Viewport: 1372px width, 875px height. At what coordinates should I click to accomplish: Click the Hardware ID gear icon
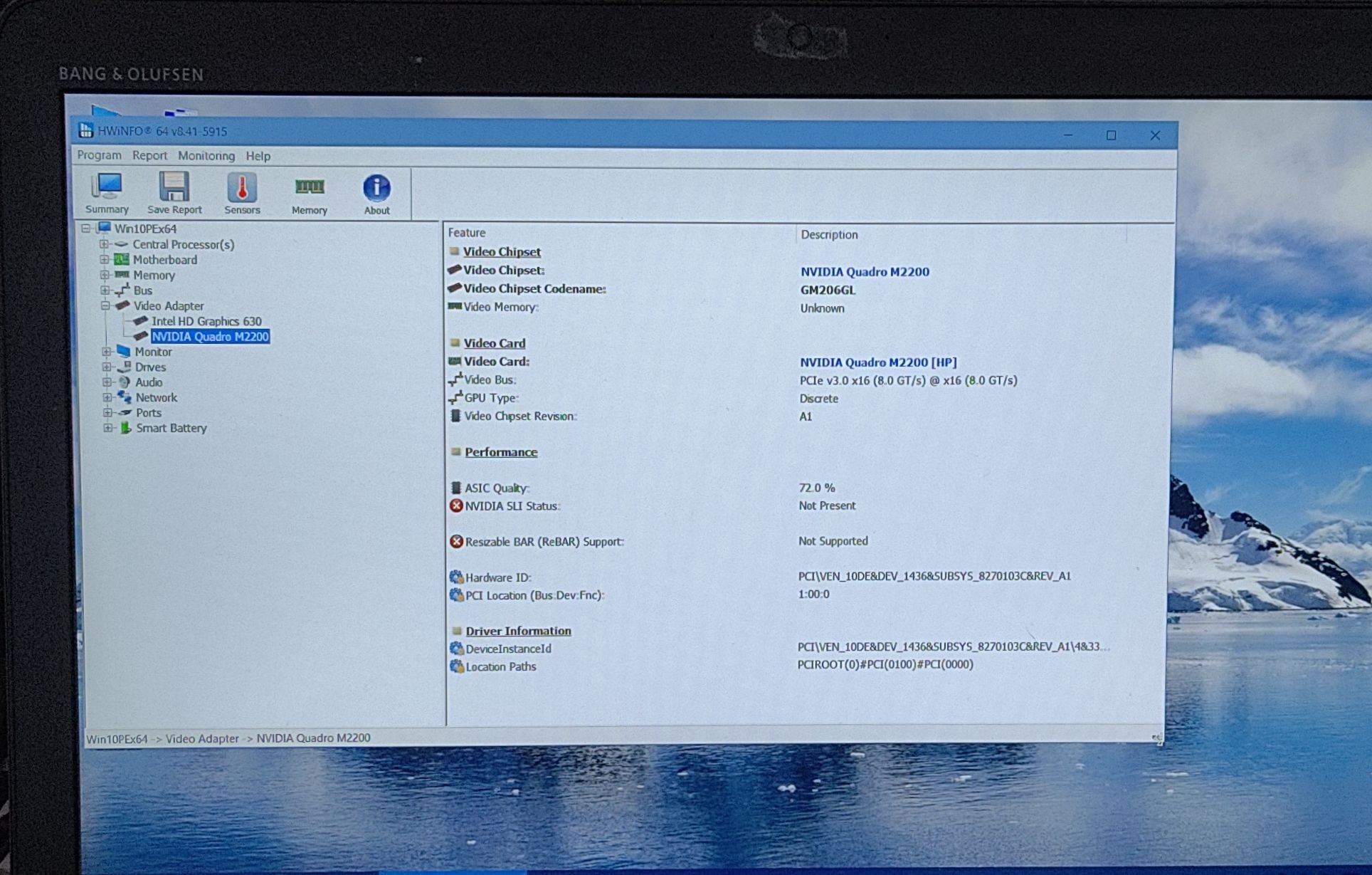click(457, 577)
